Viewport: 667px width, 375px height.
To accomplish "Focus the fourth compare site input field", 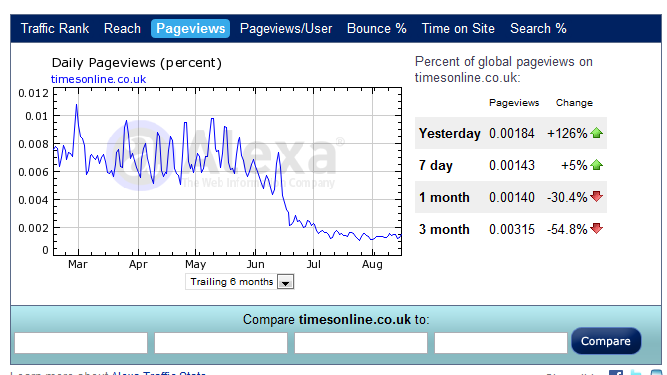I will click(x=501, y=343).
